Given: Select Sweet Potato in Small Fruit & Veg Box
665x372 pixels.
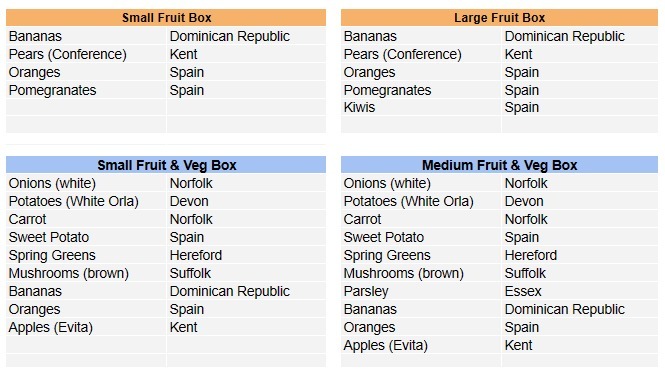Looking at the screenshot, I should point(86,238).
